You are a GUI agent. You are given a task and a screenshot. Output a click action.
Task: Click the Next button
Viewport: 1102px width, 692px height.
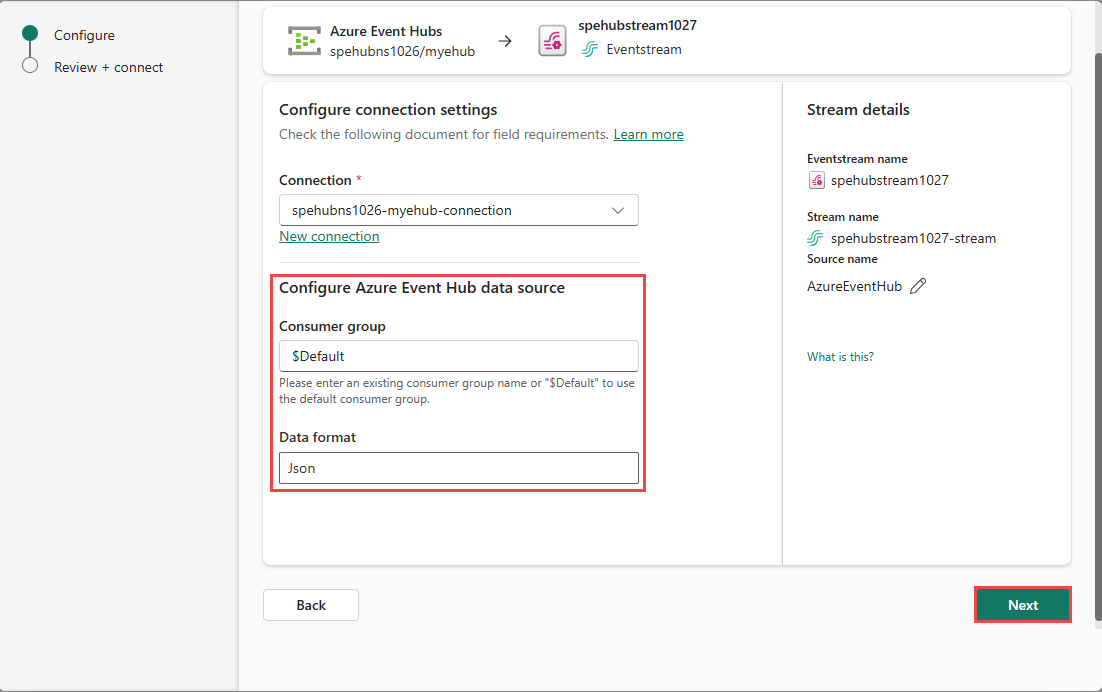[1023, 605]
